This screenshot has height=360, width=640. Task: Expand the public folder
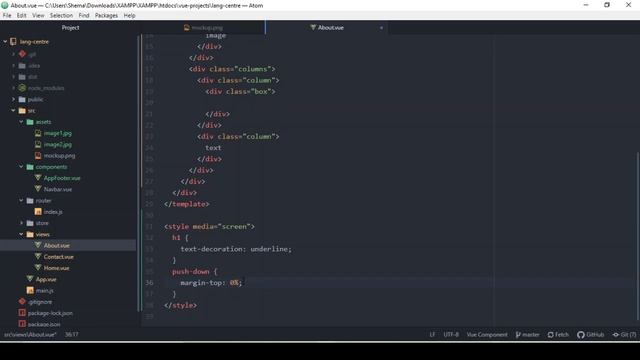point(13,99)
